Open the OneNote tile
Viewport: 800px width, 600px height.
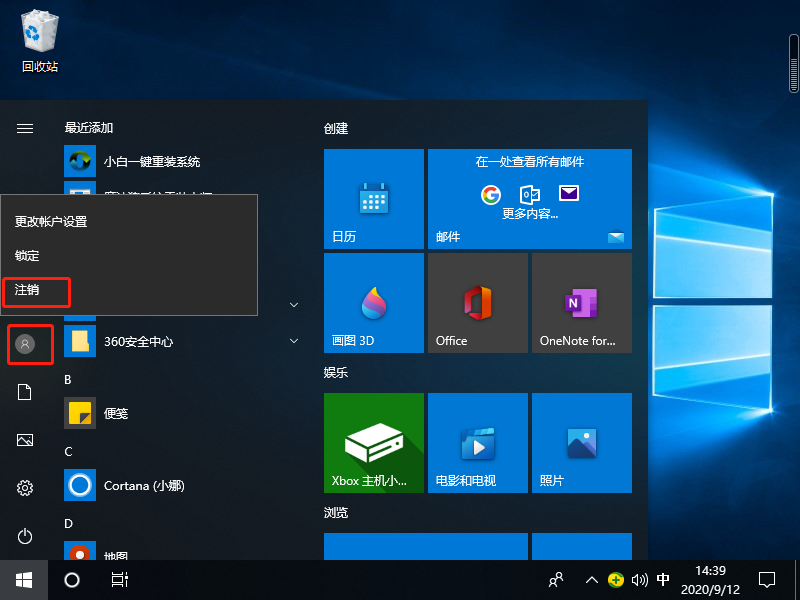[x=581, y=302]
